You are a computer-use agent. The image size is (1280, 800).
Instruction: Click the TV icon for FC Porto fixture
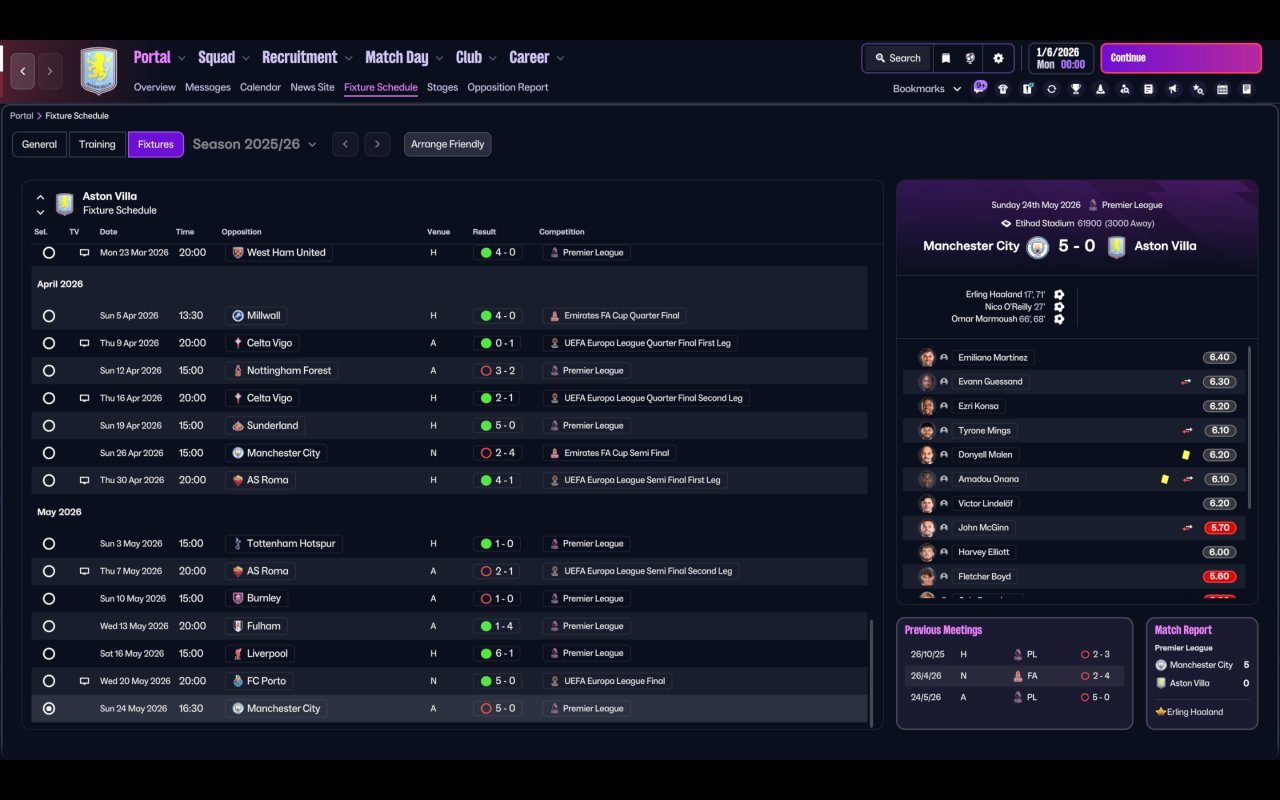tap(85, 681)
